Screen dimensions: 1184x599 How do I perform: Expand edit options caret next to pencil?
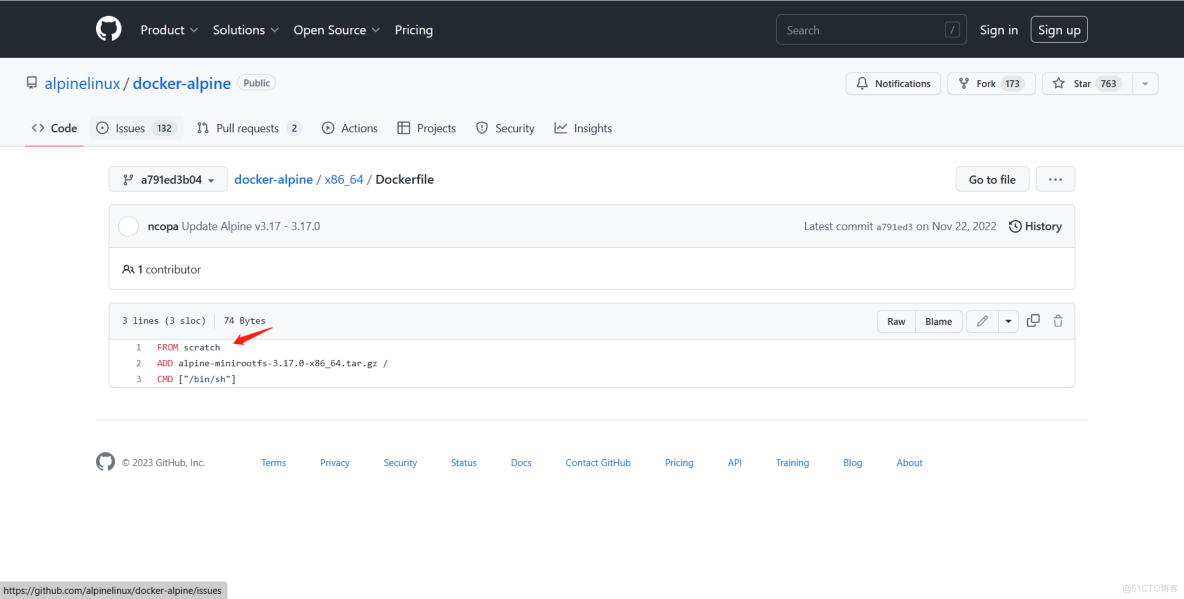click(x=1008, y=321)
